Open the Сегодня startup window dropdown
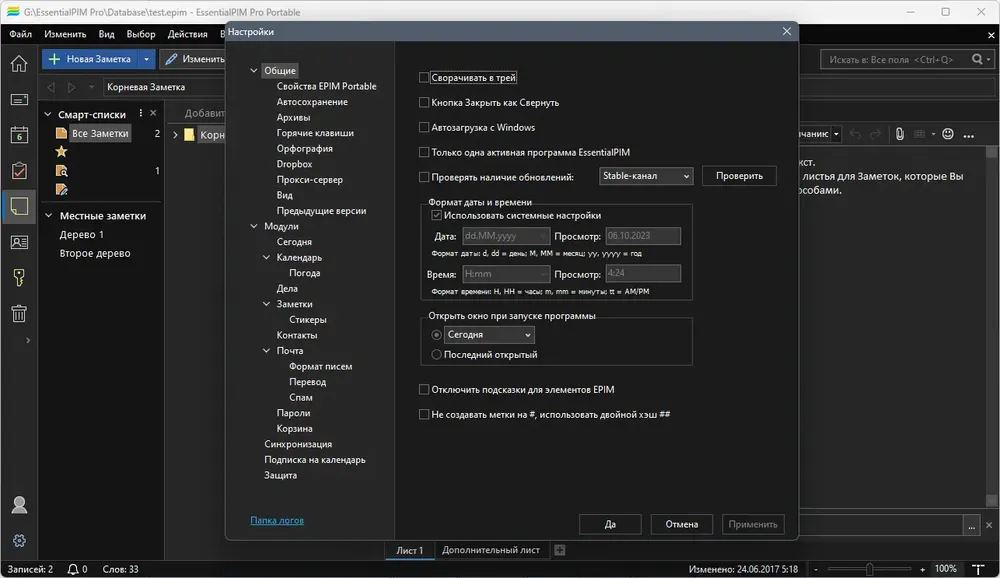1000x578 pixels. tap(489, 334)
